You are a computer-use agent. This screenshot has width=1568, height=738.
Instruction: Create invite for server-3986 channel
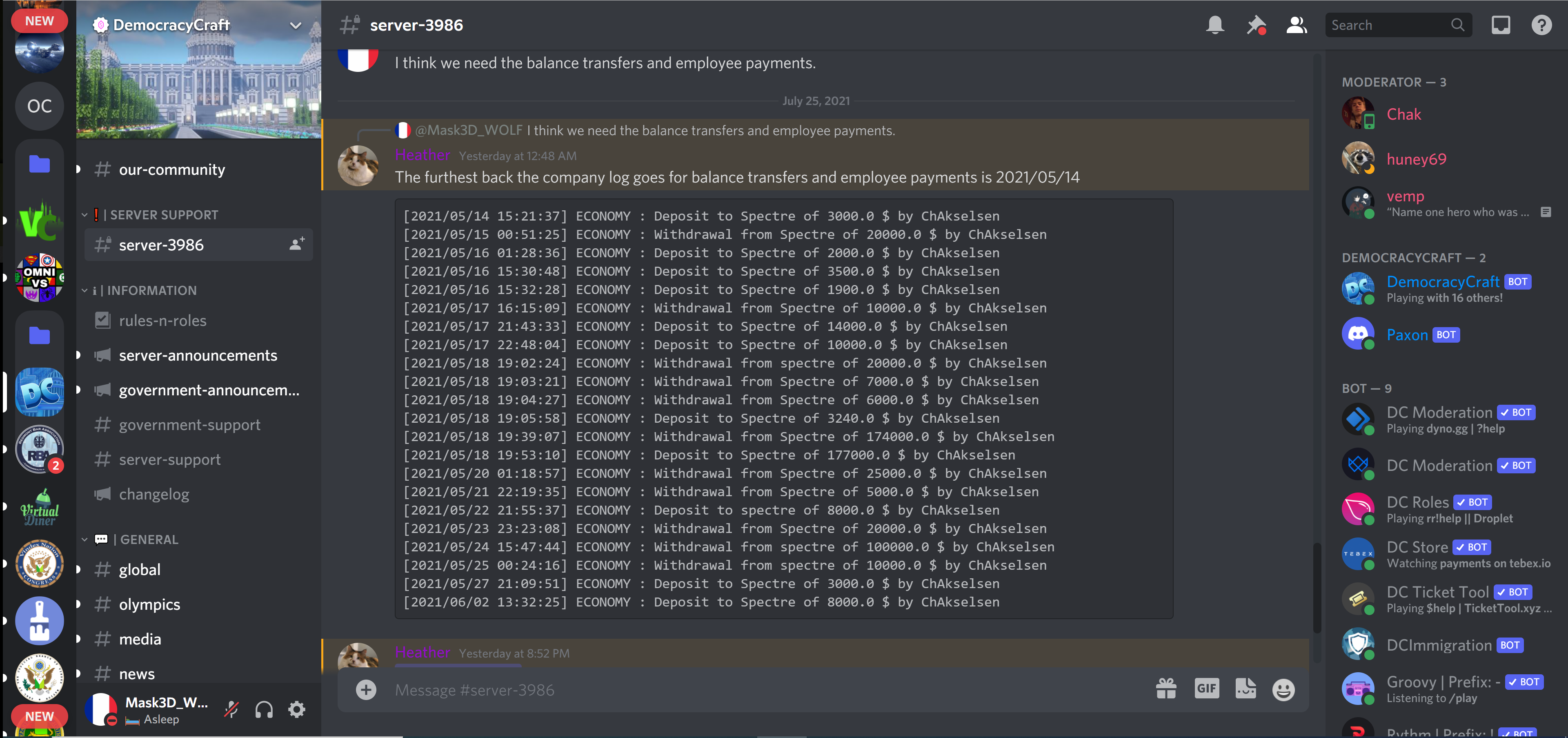tap(297, 244)
